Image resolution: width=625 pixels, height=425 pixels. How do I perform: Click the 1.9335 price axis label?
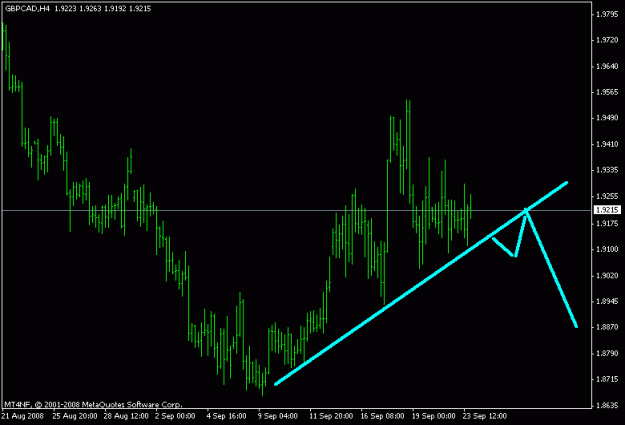[x=607, y=170]
